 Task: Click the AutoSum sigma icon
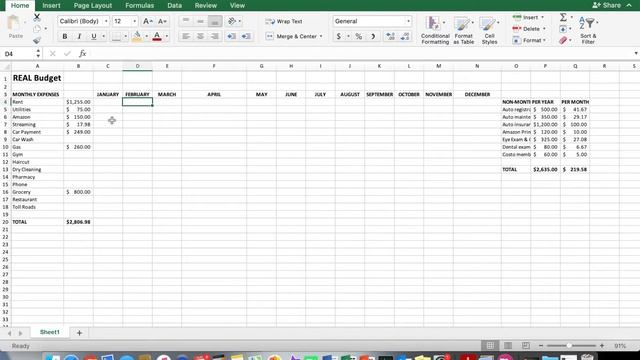[563, 17]
